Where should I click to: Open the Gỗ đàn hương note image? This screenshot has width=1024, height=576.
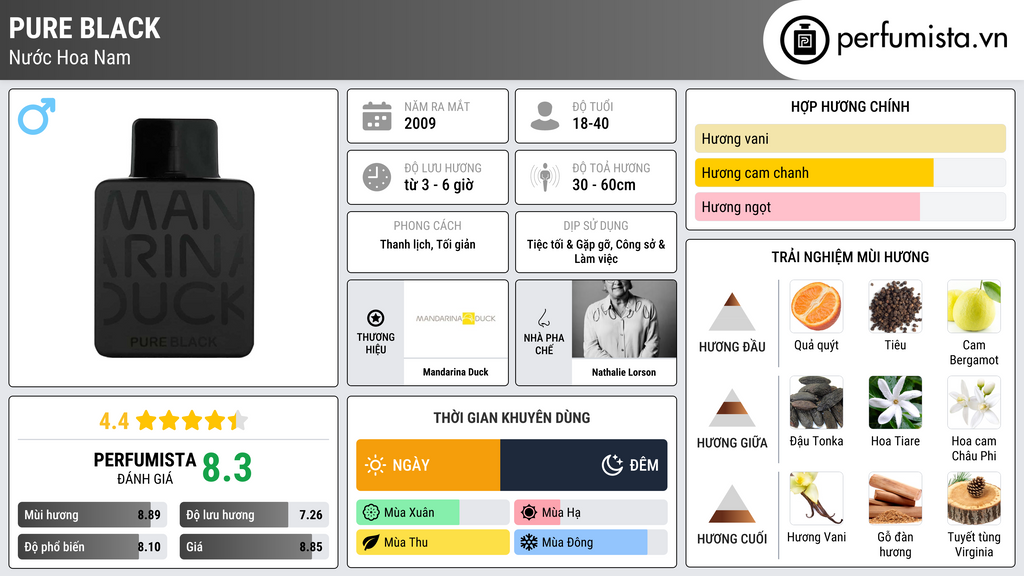click(x=895, y=498)
